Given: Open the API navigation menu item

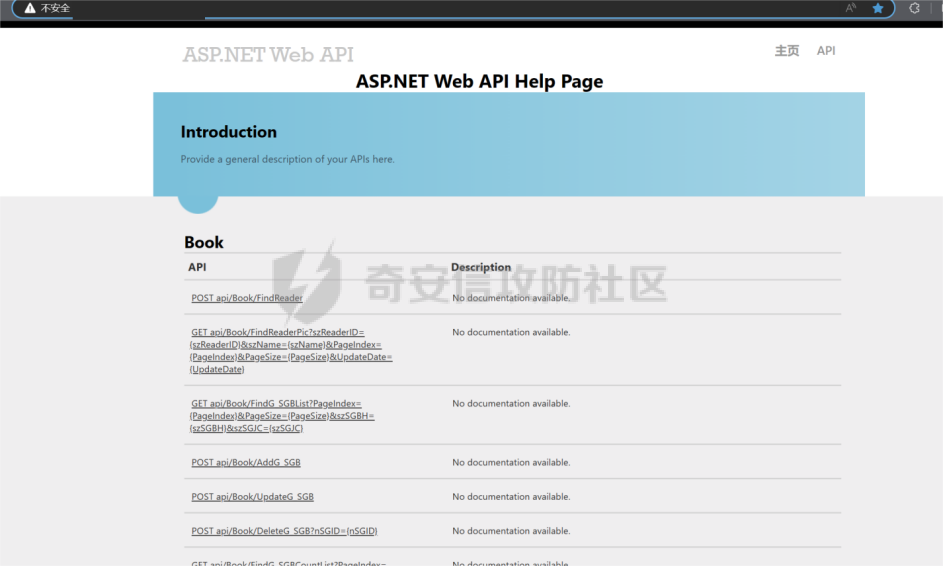Looking at the screenshot, I should (826, 51).
